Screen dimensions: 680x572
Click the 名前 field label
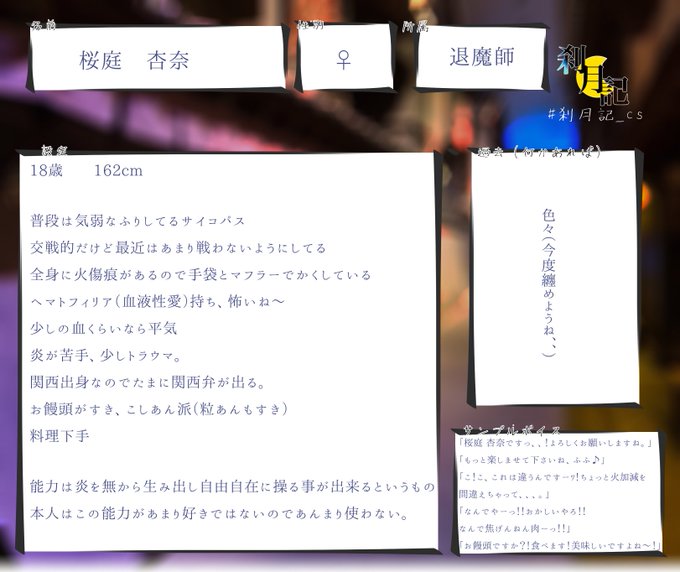point(43,26)
